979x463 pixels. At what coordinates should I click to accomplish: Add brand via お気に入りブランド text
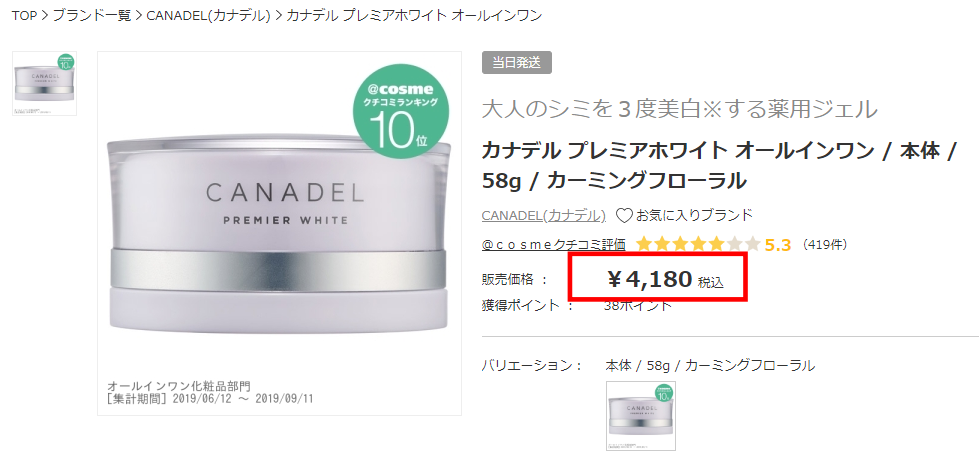[694, 216]
